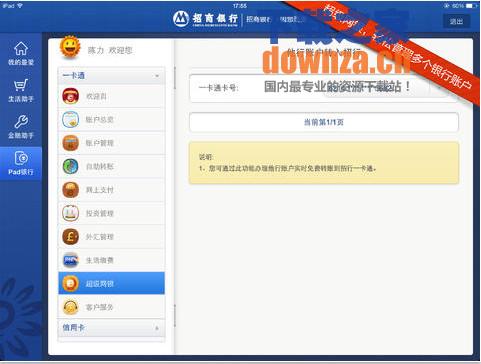Expand the 信用卡 menu section
The height and width of the screenshot is (364, 481).
pyautogui.click(x=111, y=328)
